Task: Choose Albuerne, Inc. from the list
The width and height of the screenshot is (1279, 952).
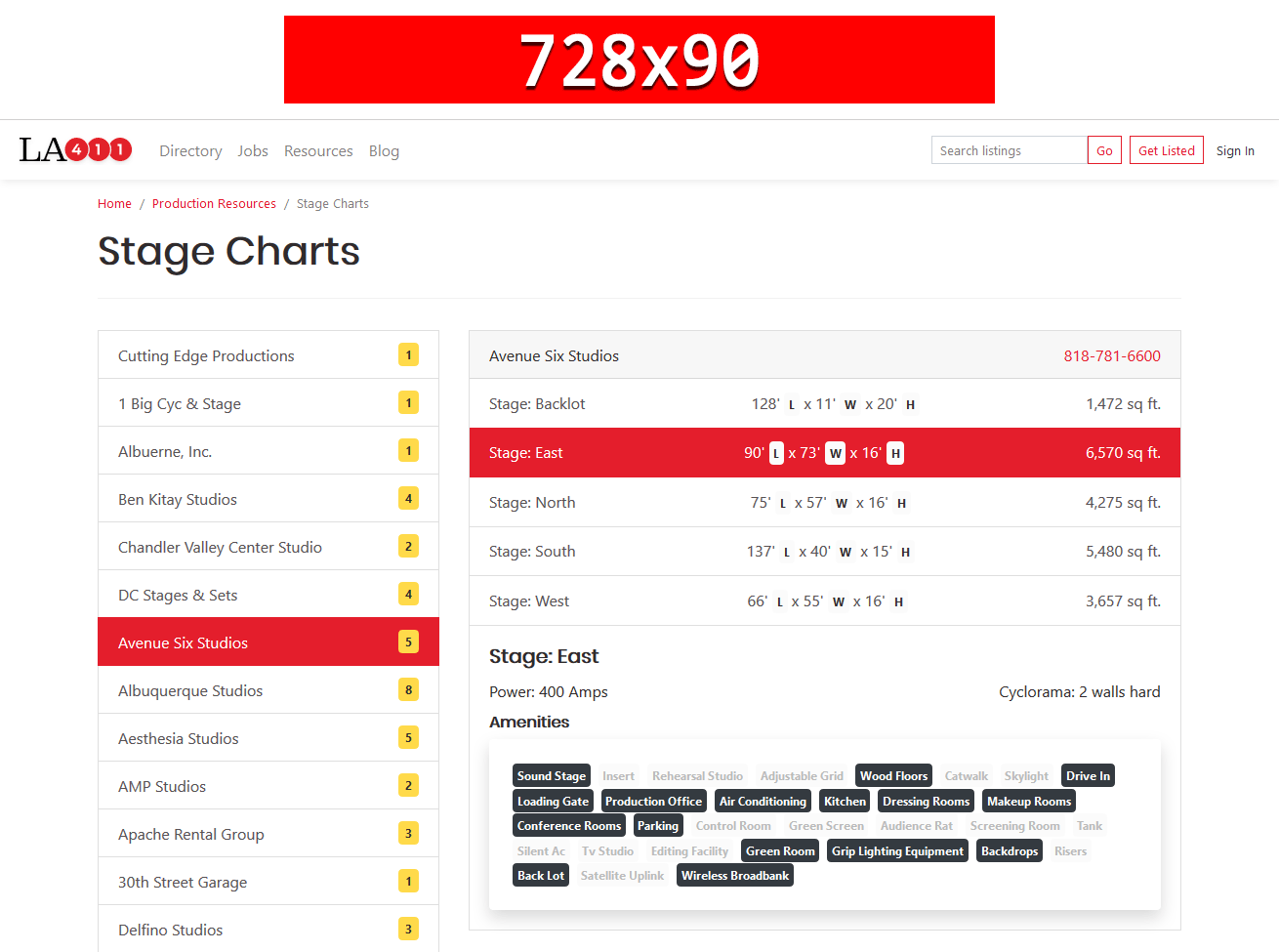Action: 268,450
